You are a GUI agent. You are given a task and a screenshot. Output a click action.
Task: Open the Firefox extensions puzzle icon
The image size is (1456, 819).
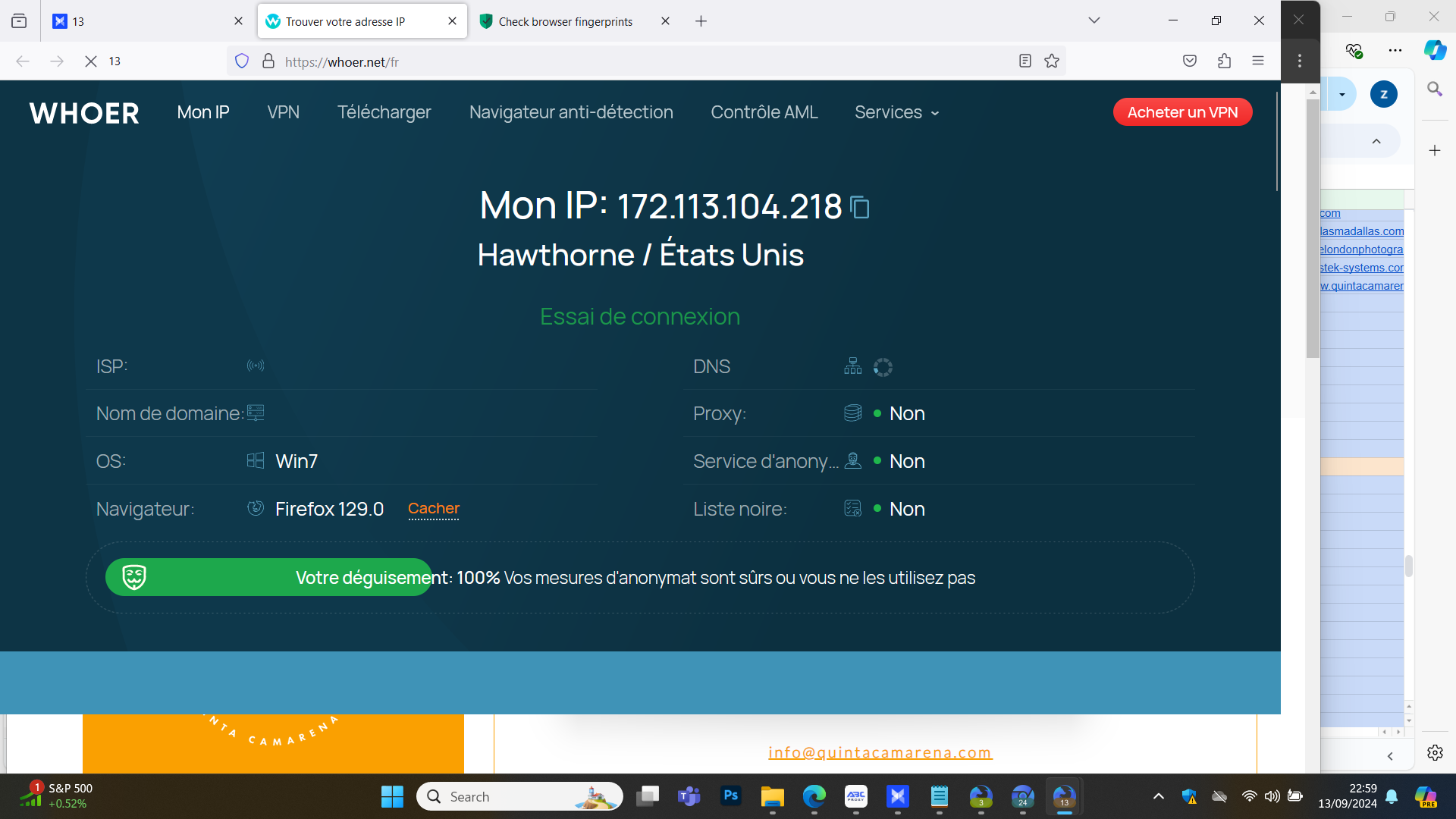[1224, 61]
